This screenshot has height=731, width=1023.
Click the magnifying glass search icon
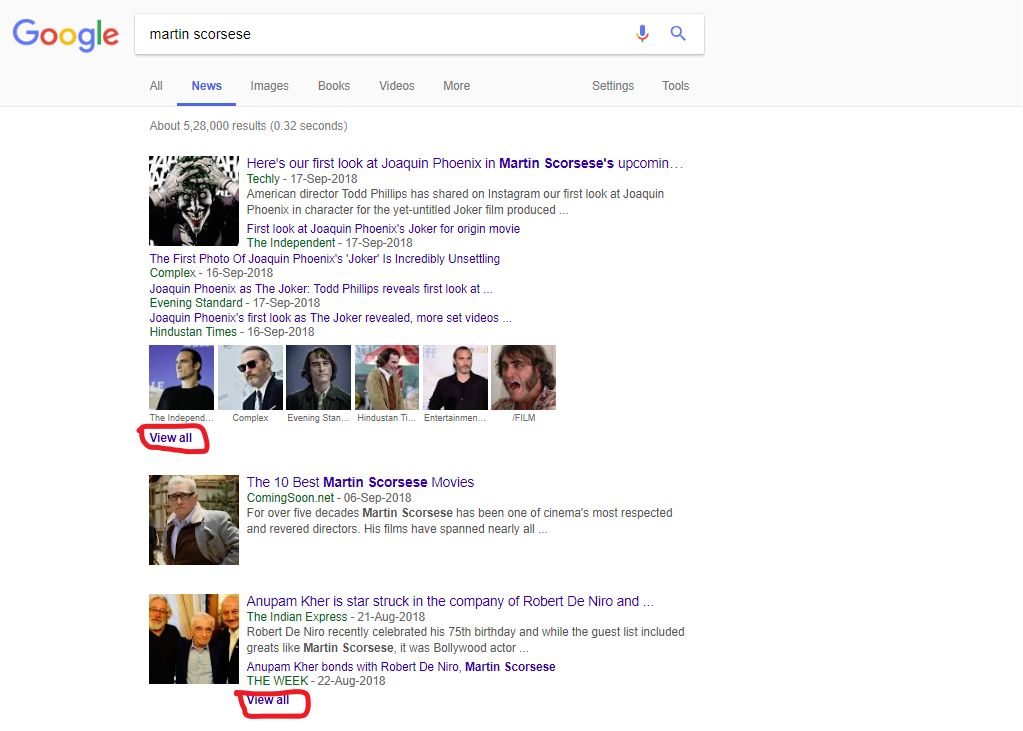tap(678, 33)
